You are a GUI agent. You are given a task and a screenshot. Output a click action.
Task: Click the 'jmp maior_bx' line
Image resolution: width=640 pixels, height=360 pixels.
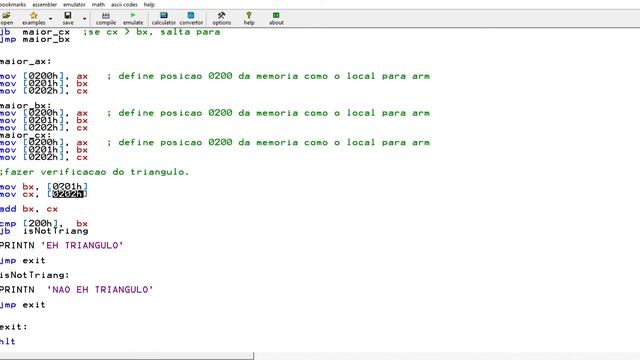(x=35, y=40)
